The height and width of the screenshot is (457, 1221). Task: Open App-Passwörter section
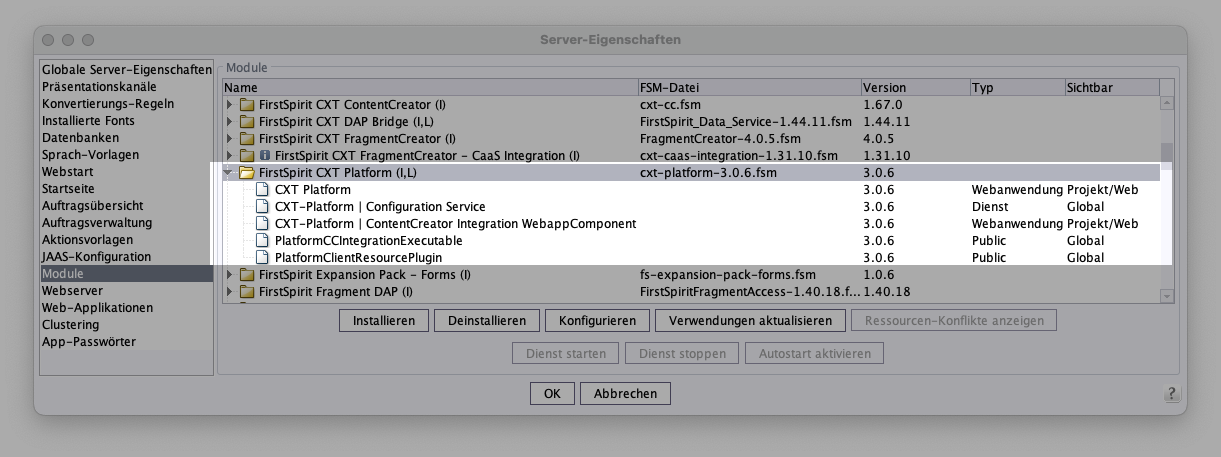tap(127, 342)
